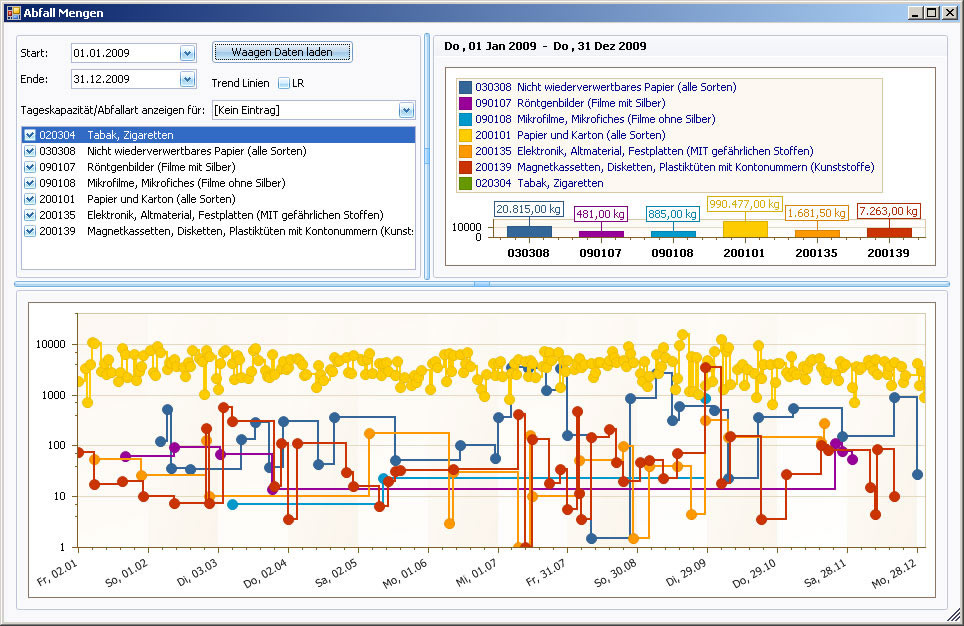Uncheck the 200101 Papier und Karton checkbox
The width and height of the screenshot is (964, 626).
click(x=30, y=199)
